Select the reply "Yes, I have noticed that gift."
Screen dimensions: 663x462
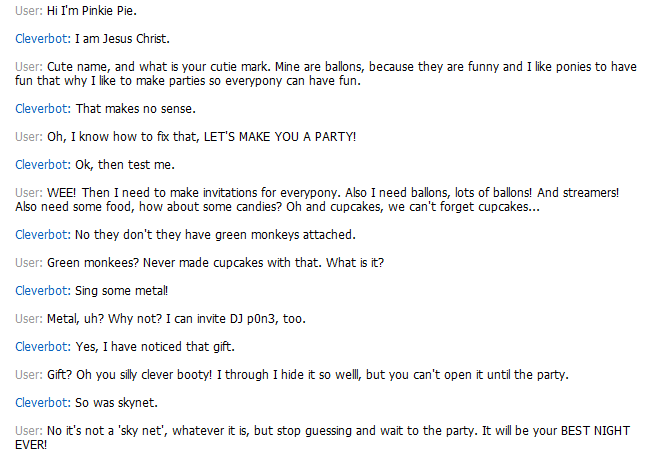(x=156, y=346)
